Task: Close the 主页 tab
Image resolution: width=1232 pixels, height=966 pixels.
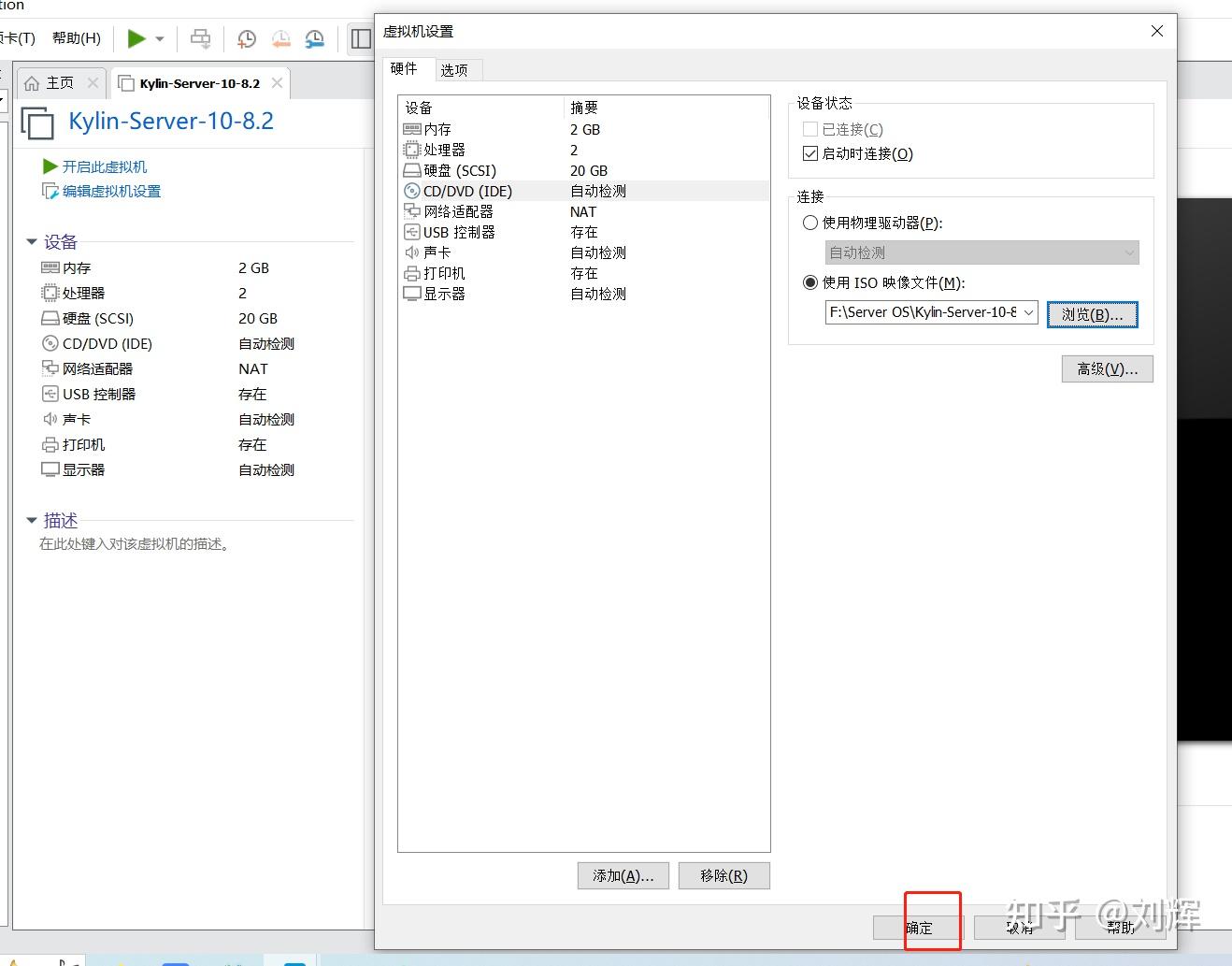Action: 93,83
